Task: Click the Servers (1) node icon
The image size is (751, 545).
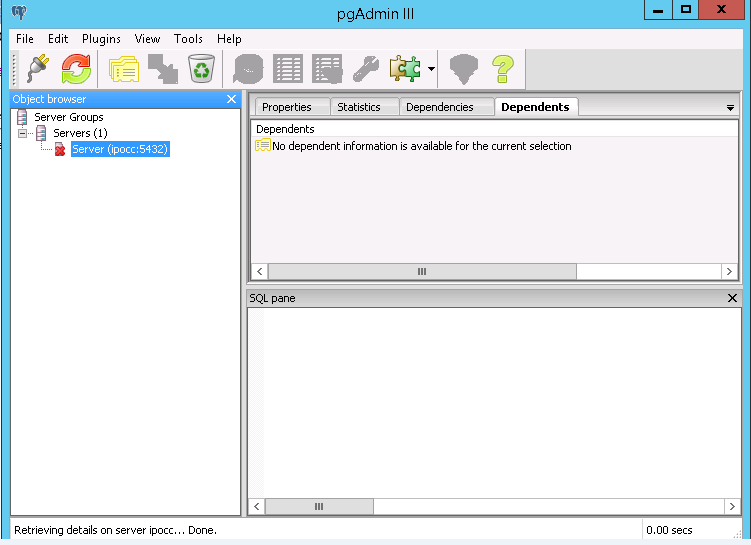Action: click(x=41, y=133)
